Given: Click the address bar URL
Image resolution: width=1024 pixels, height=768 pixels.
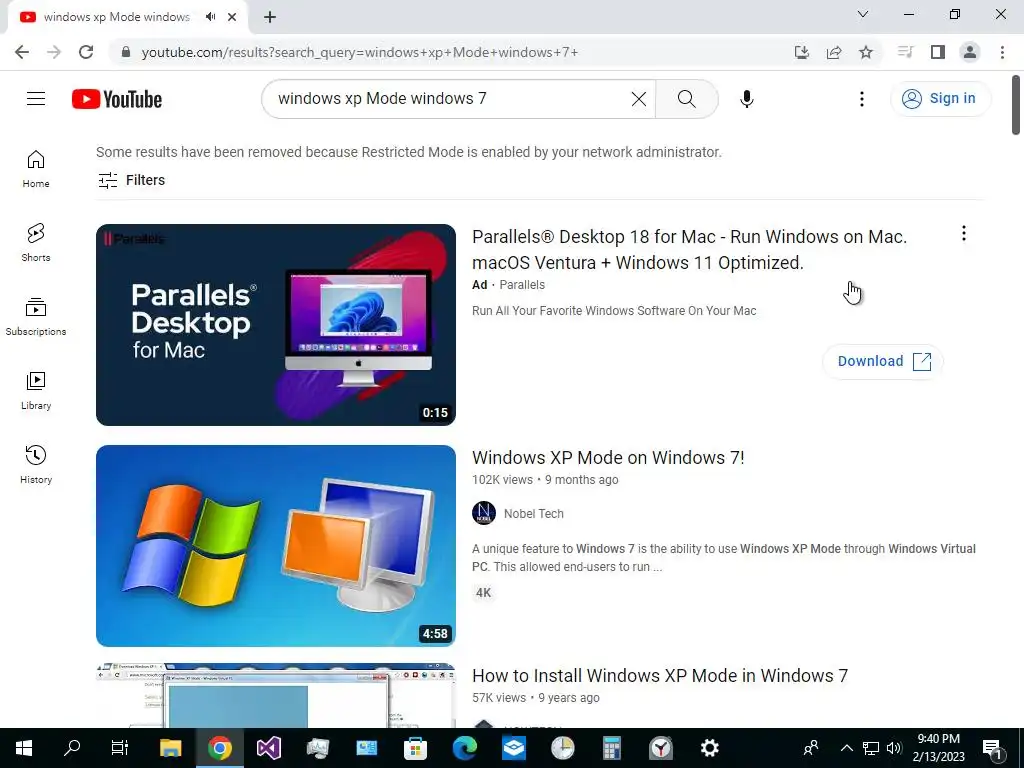Looking at the screenshot, I should [x=360, y=52].
